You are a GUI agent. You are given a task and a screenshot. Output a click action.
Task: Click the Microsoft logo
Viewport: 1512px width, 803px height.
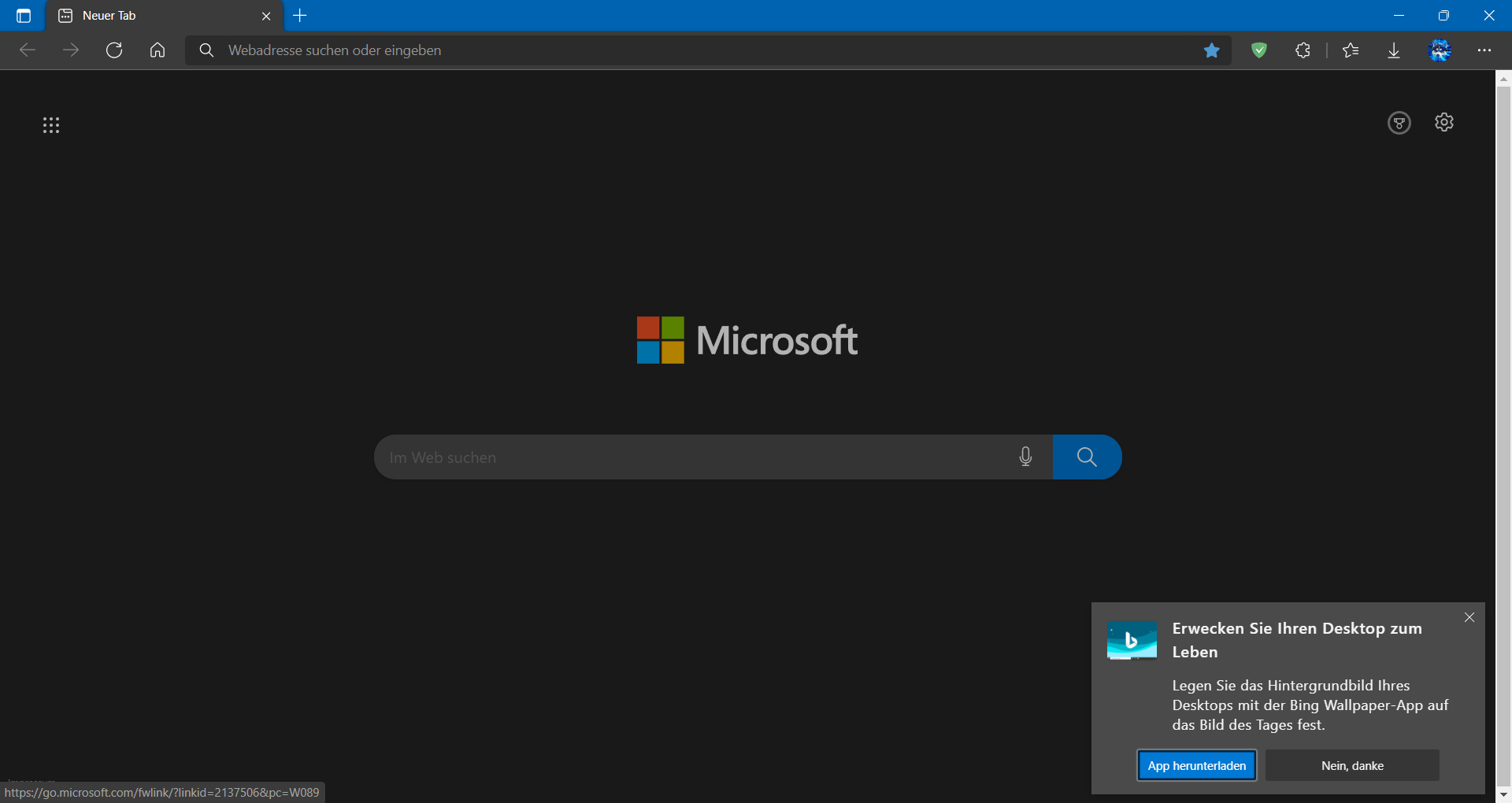(747, 340)
